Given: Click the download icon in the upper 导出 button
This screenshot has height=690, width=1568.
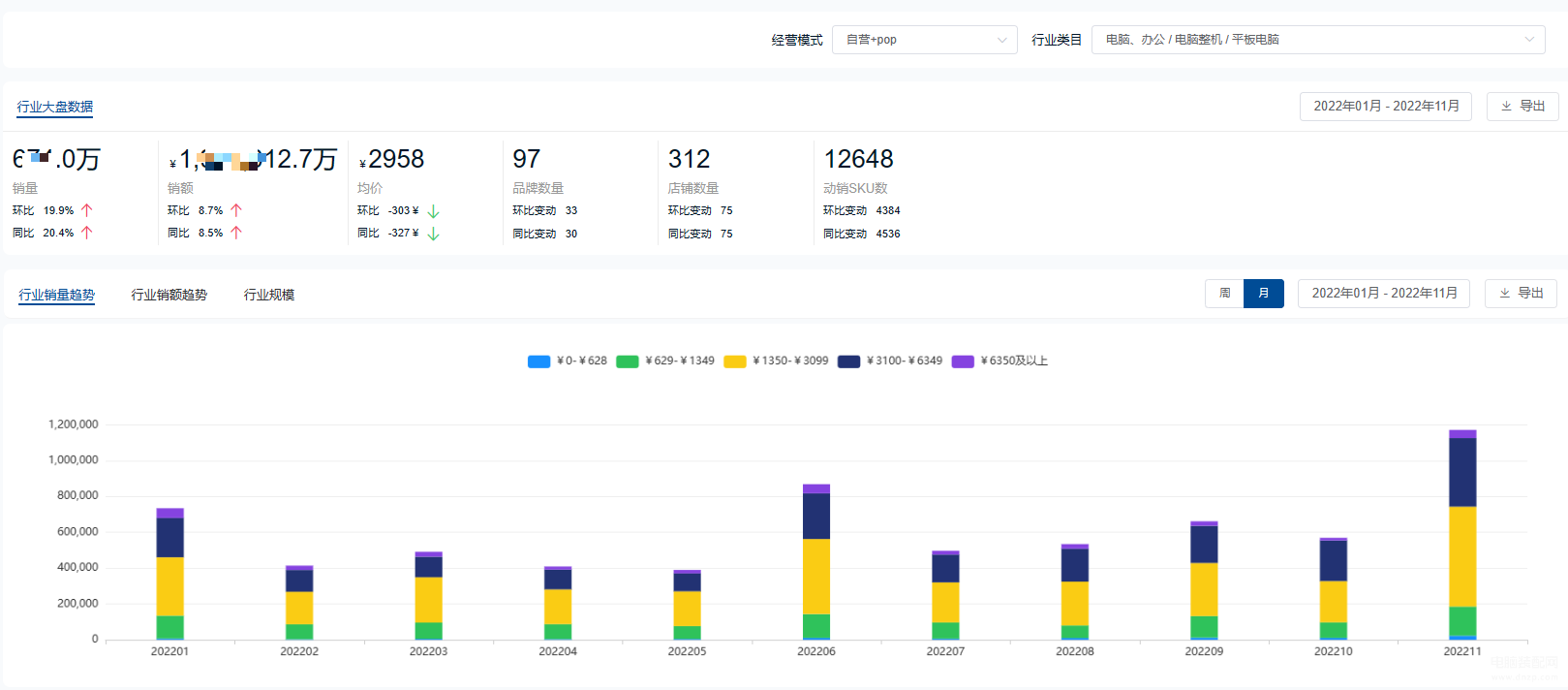Looking at the screenshot, I should pos(1506,107).
